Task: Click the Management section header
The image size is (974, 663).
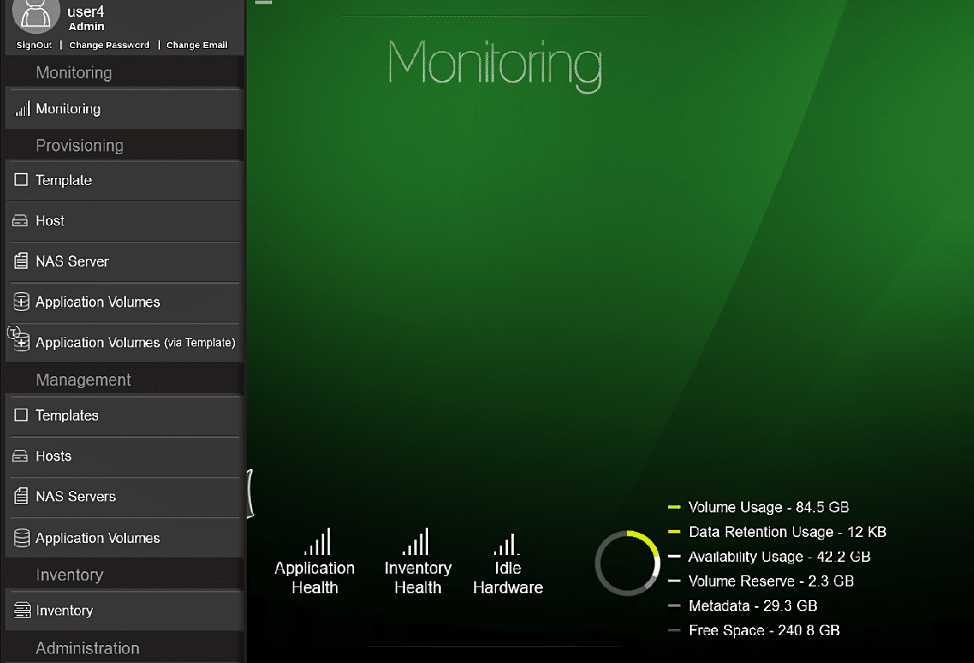Action: tap(83, 380)
